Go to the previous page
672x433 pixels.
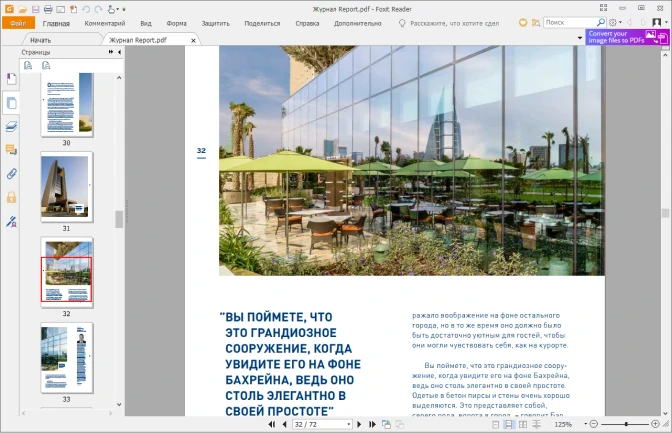284,424
